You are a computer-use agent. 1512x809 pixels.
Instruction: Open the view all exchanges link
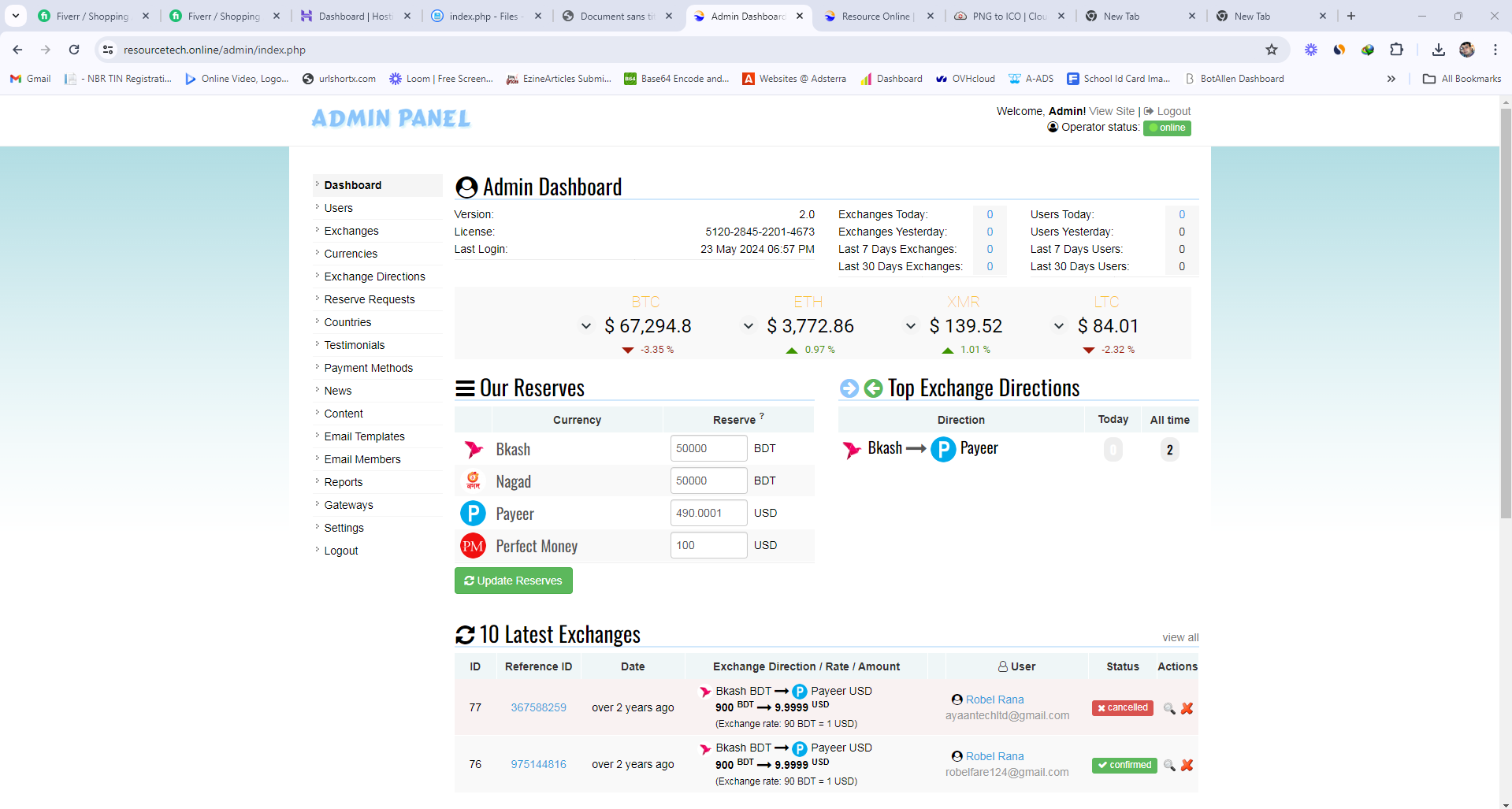1180,637
